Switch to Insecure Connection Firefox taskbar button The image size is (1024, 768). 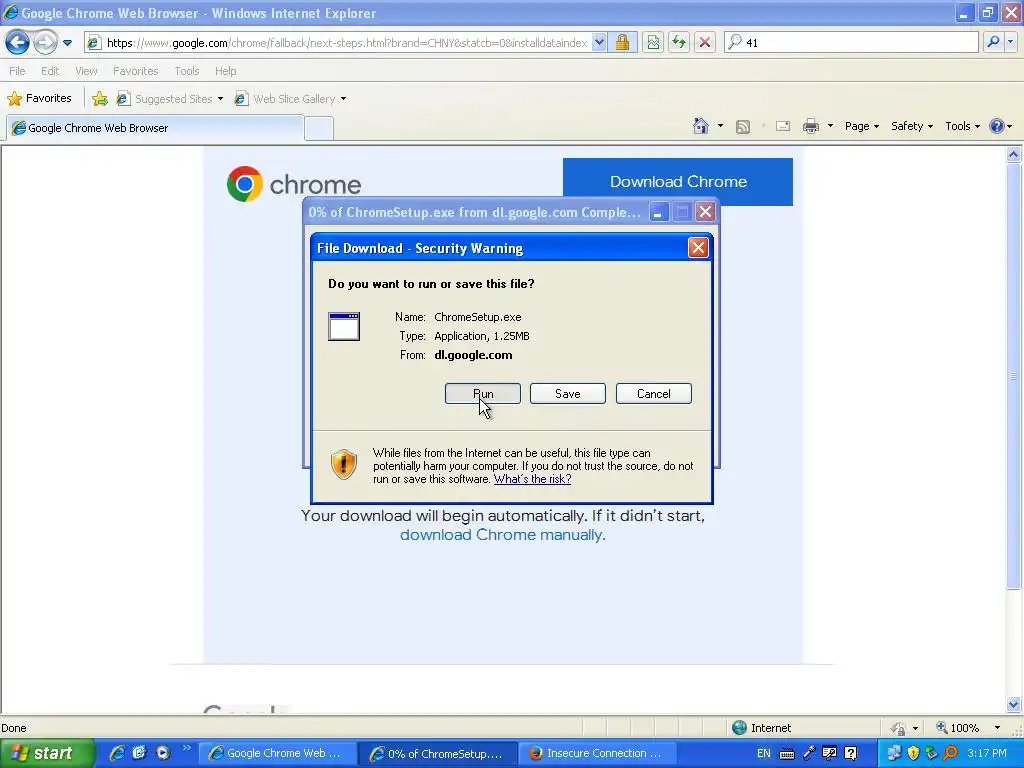597,753
